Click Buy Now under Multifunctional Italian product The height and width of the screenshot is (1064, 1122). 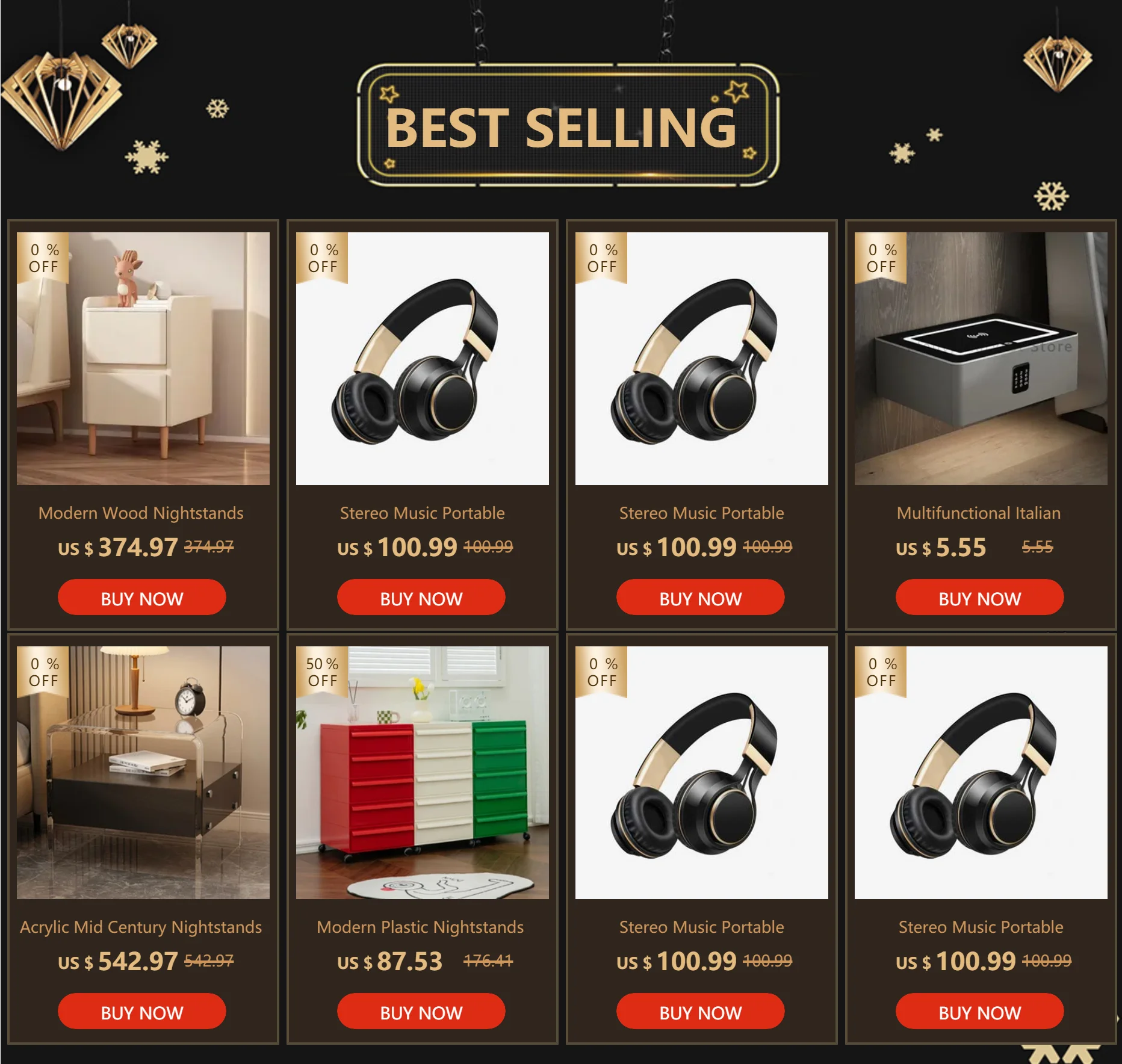pyautogui.click(x=979, y=597)
